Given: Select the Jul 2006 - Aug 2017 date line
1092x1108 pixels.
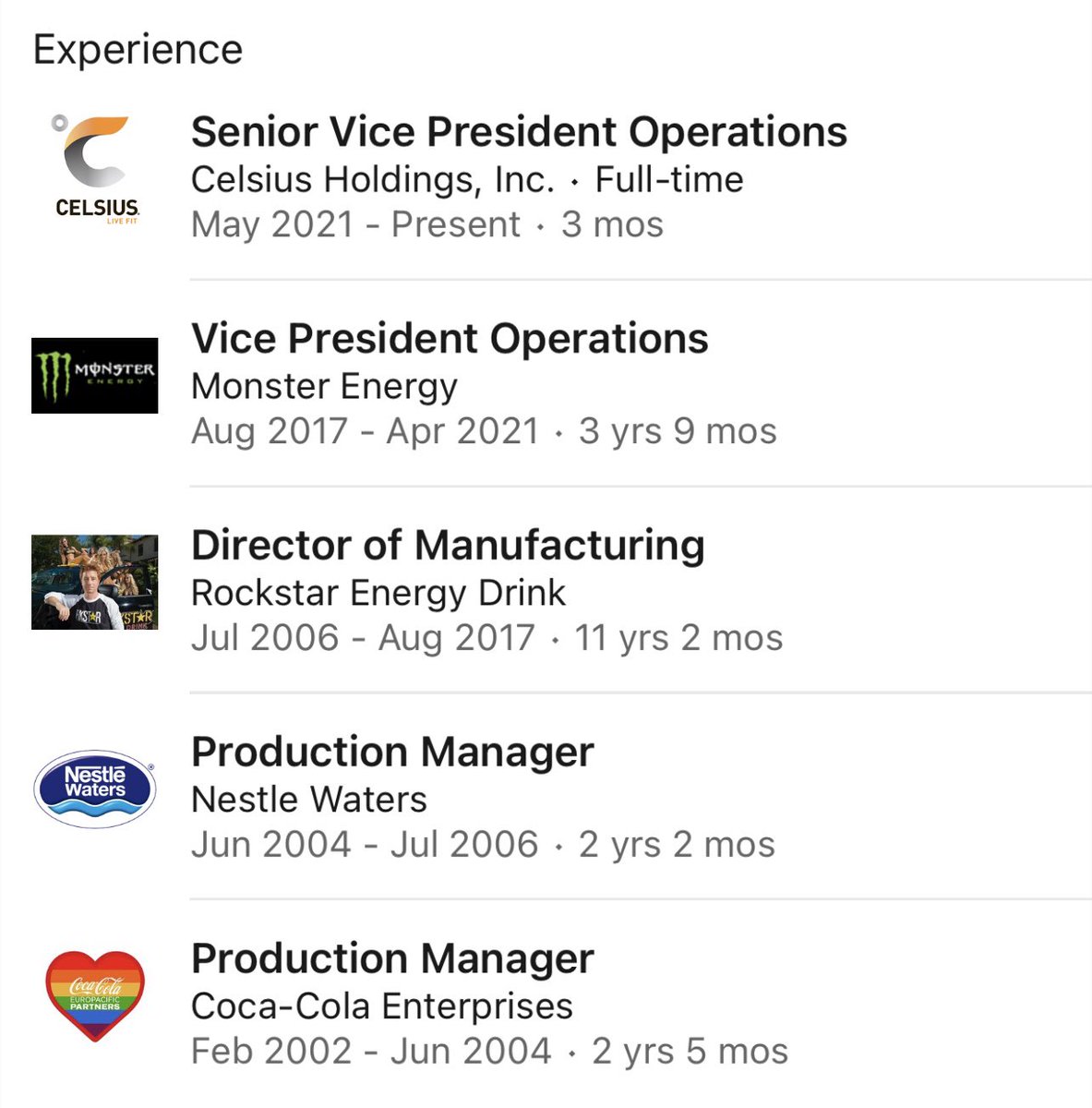Looking at the screenshot, I should [x=486, y=638].
